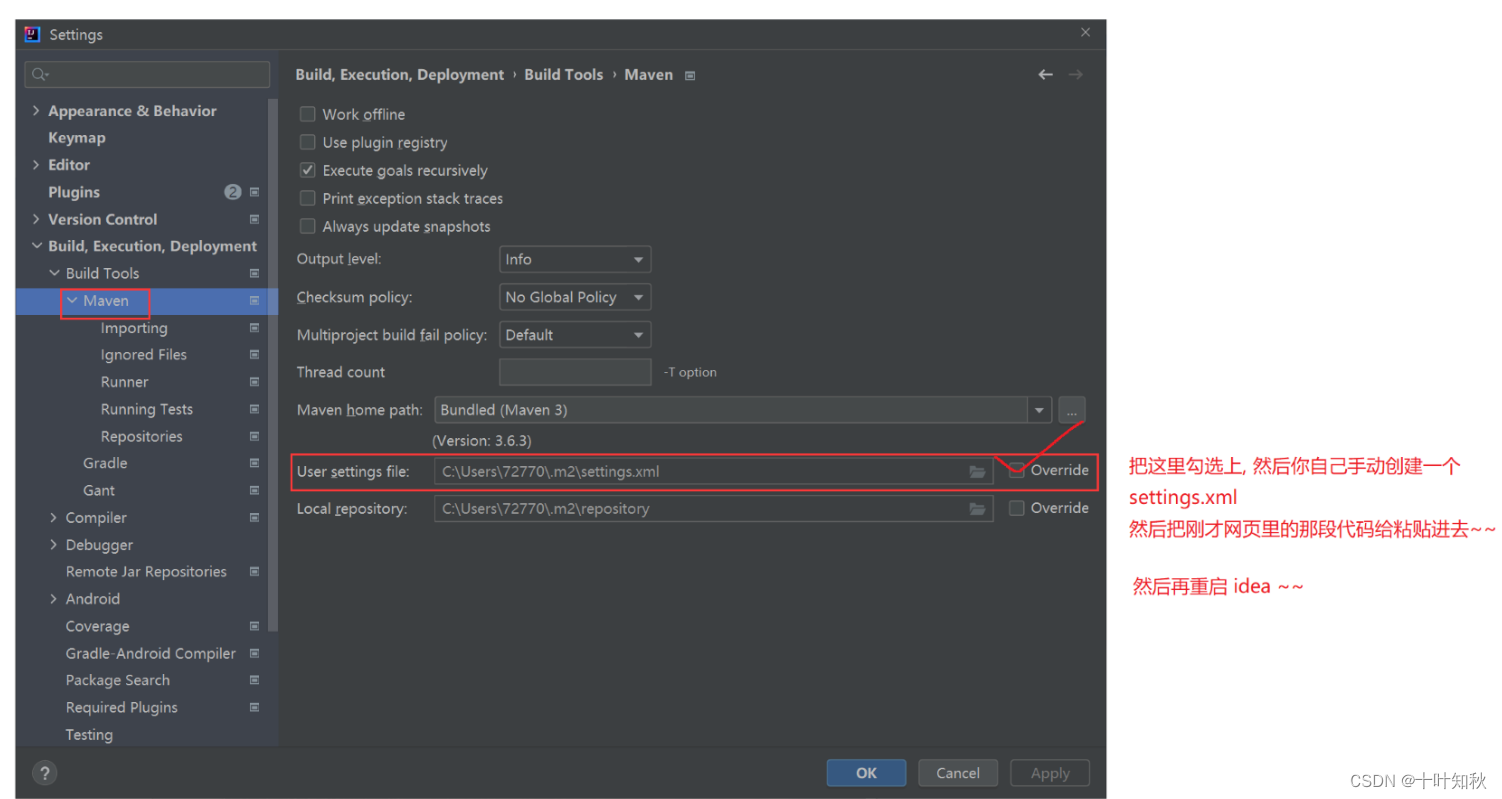Collapse Build, Execution, Deployment section

point(37,246)
